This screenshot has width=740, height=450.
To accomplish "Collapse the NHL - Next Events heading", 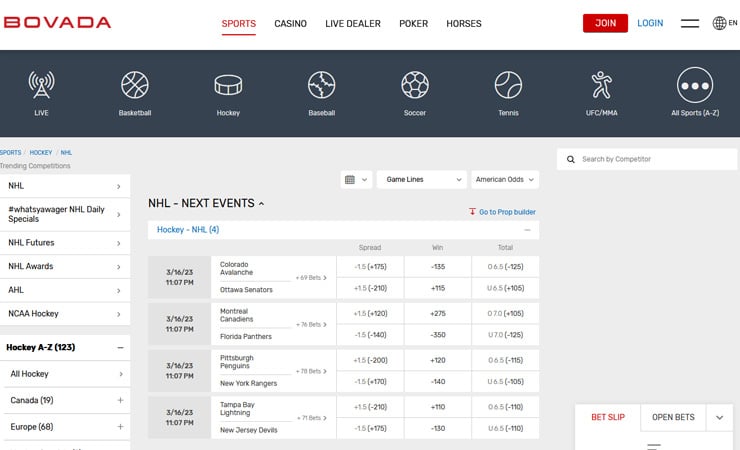I will [206, 203].
